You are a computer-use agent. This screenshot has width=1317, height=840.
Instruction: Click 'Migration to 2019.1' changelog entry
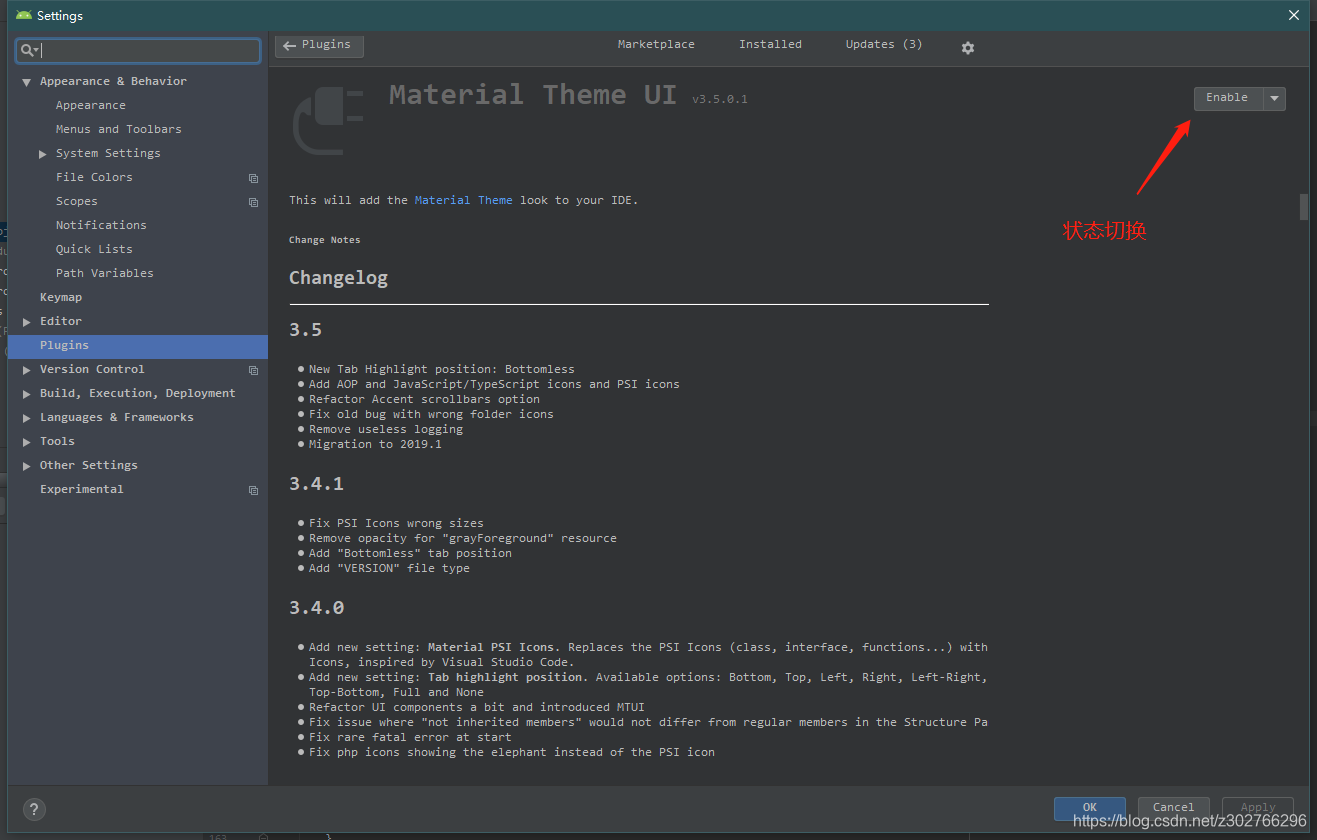[375, 444]
